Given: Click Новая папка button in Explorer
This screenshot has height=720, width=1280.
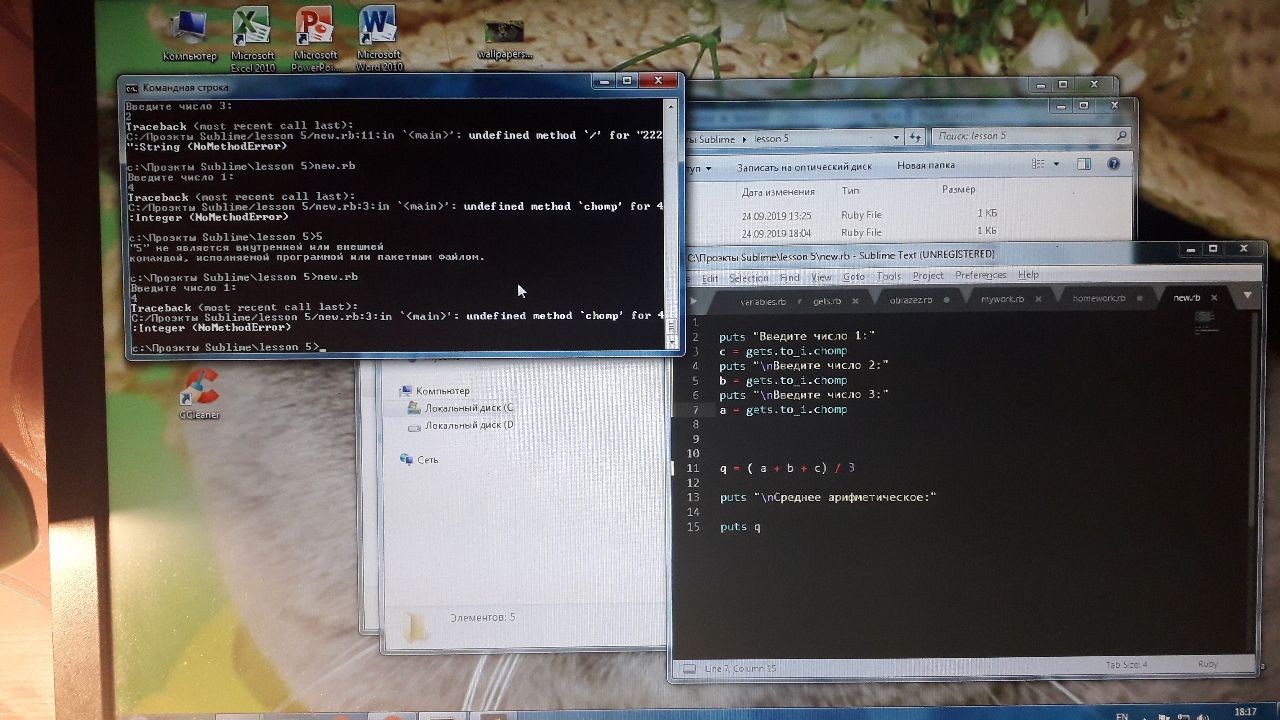Looking at the screenshot, I should tap(926, 165).
